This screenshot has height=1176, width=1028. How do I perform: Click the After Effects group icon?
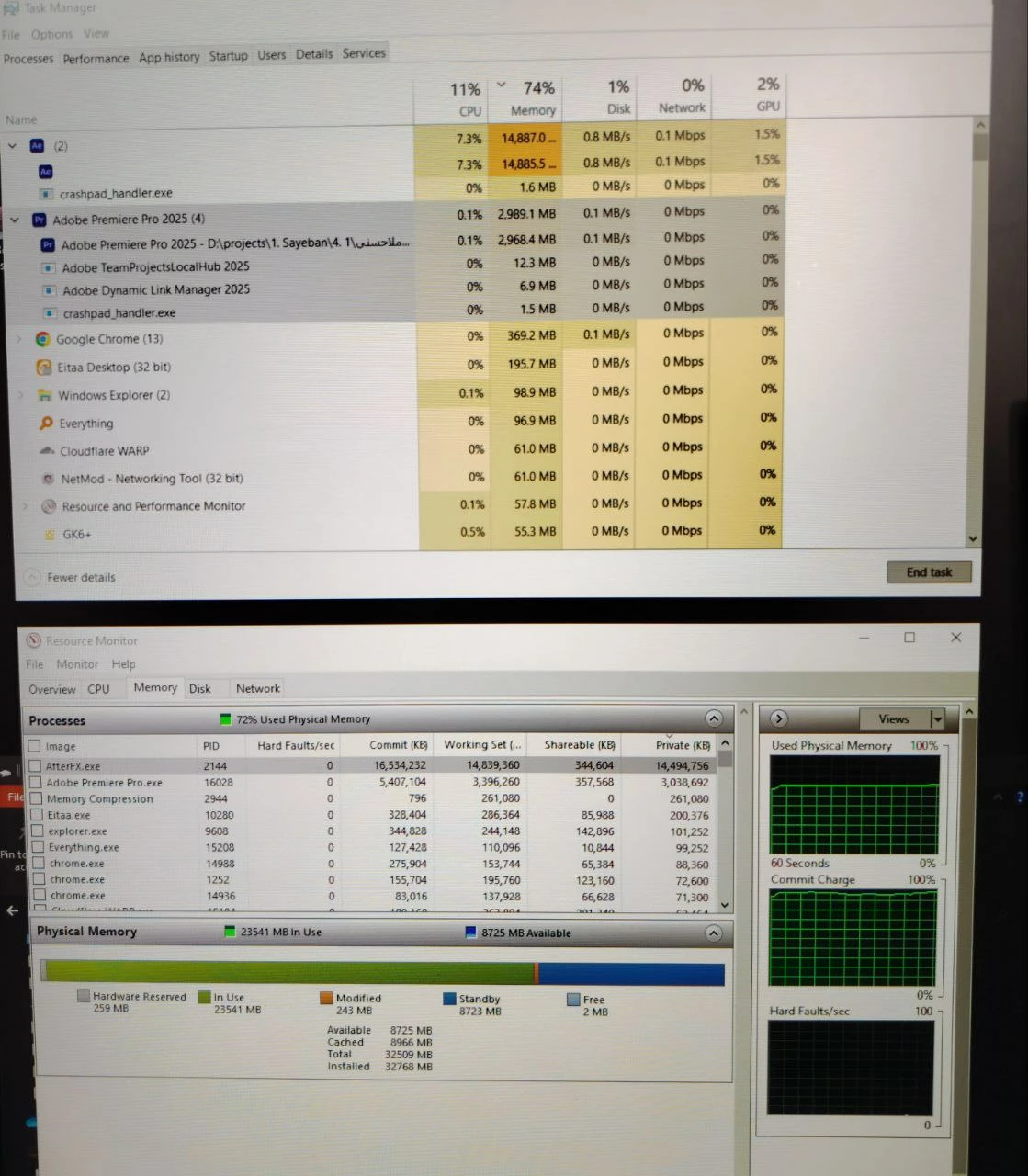click(37, 145)
